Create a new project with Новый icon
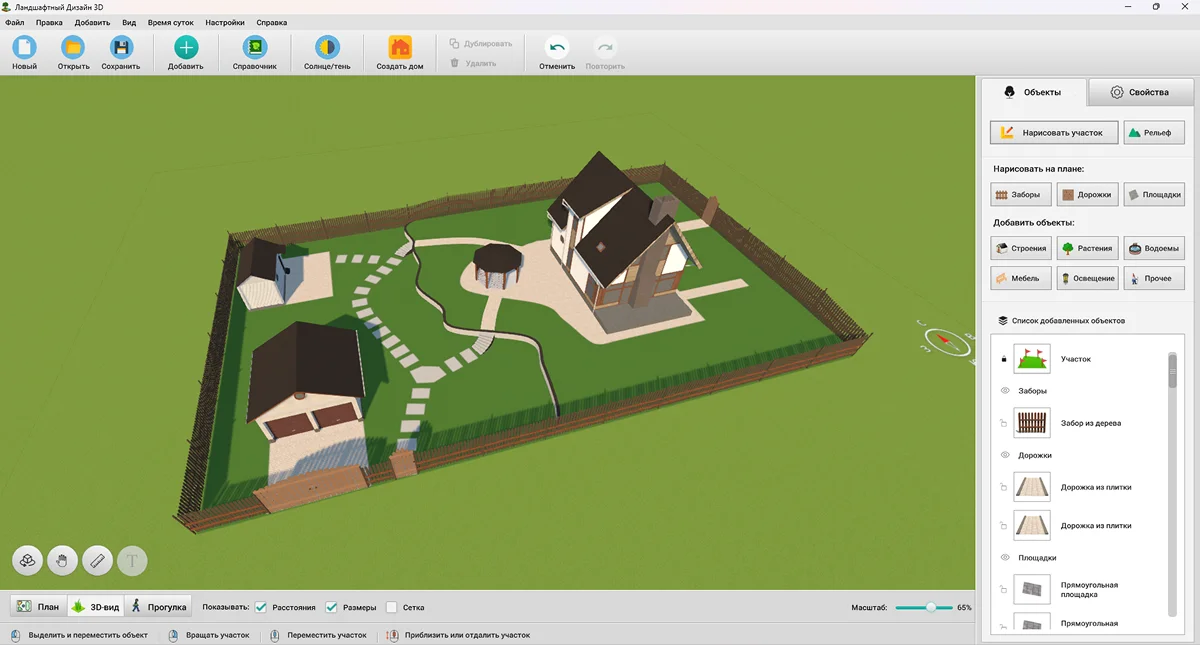 tap(24, 47)
